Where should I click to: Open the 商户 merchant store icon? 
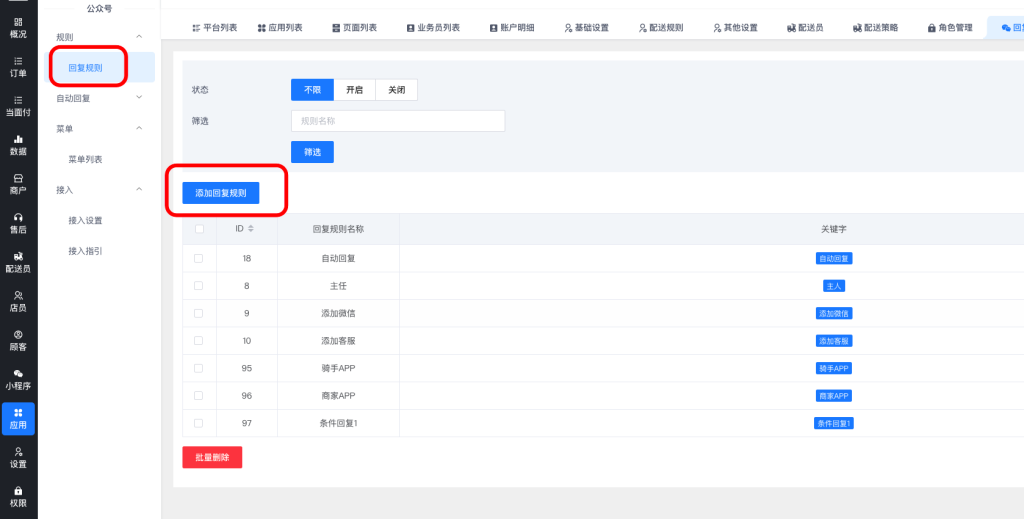click(18, 183)
